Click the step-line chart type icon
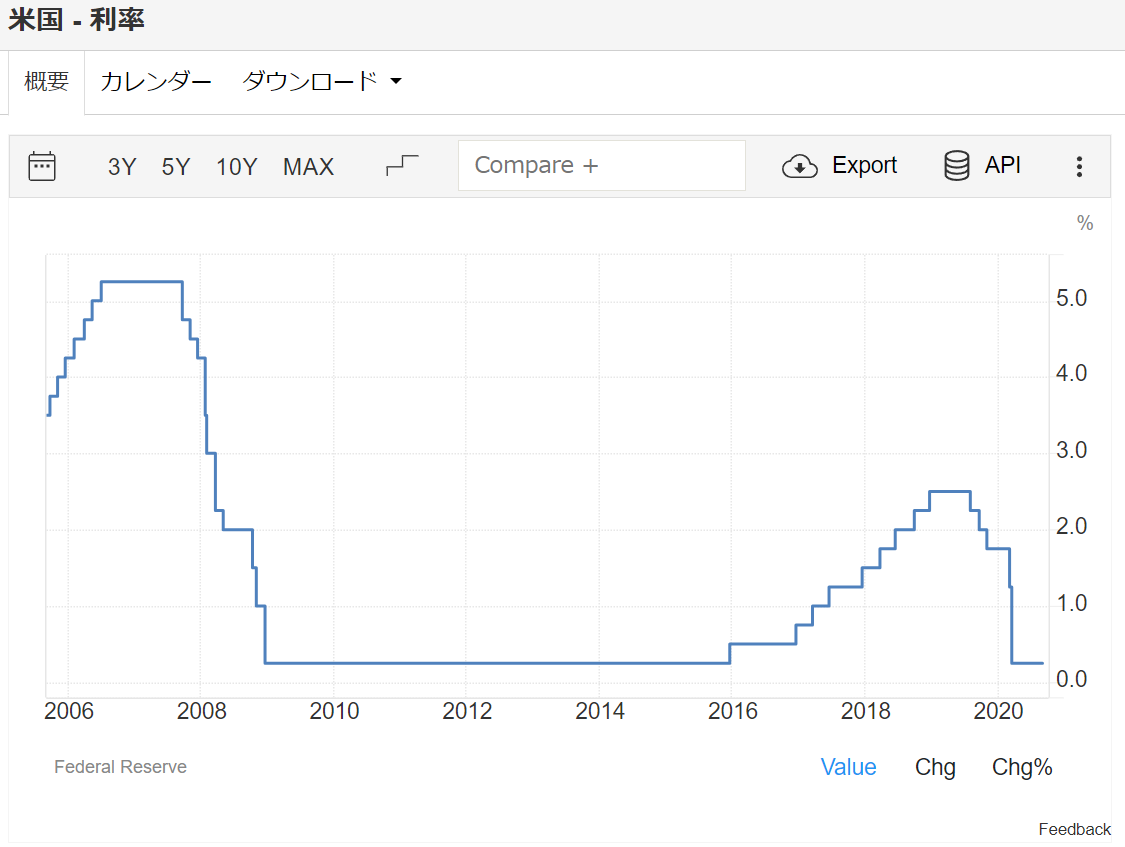This screenshot has height=847, width=1125. click(402, 166)
